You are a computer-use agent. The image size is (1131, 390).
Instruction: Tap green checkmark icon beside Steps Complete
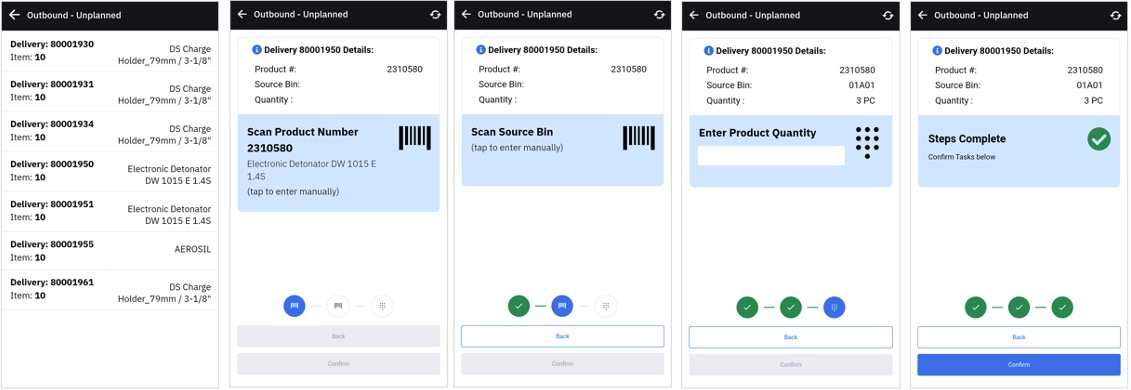[1099, 139]
